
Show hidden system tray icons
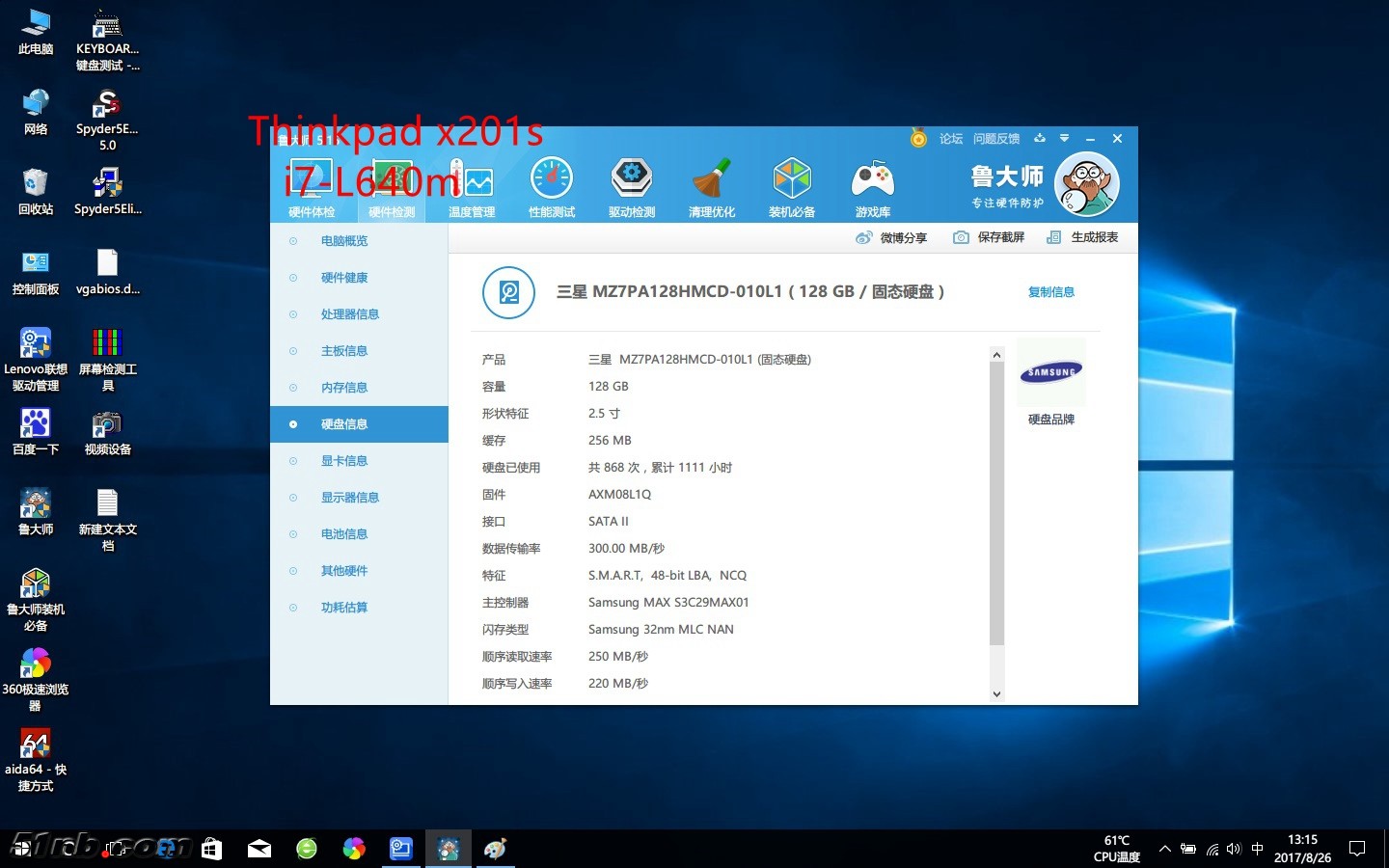click(1164, 849)
